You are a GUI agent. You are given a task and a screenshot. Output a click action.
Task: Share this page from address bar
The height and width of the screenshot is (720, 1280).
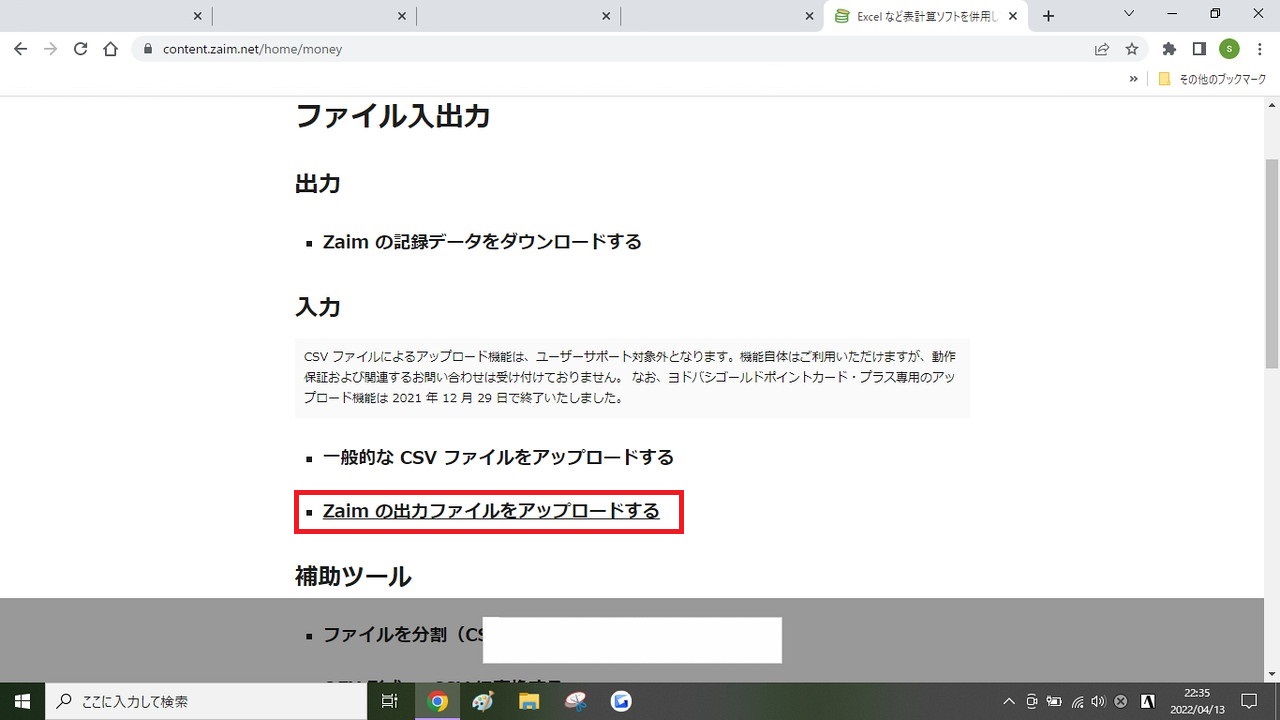click(x=1102, y=48)
